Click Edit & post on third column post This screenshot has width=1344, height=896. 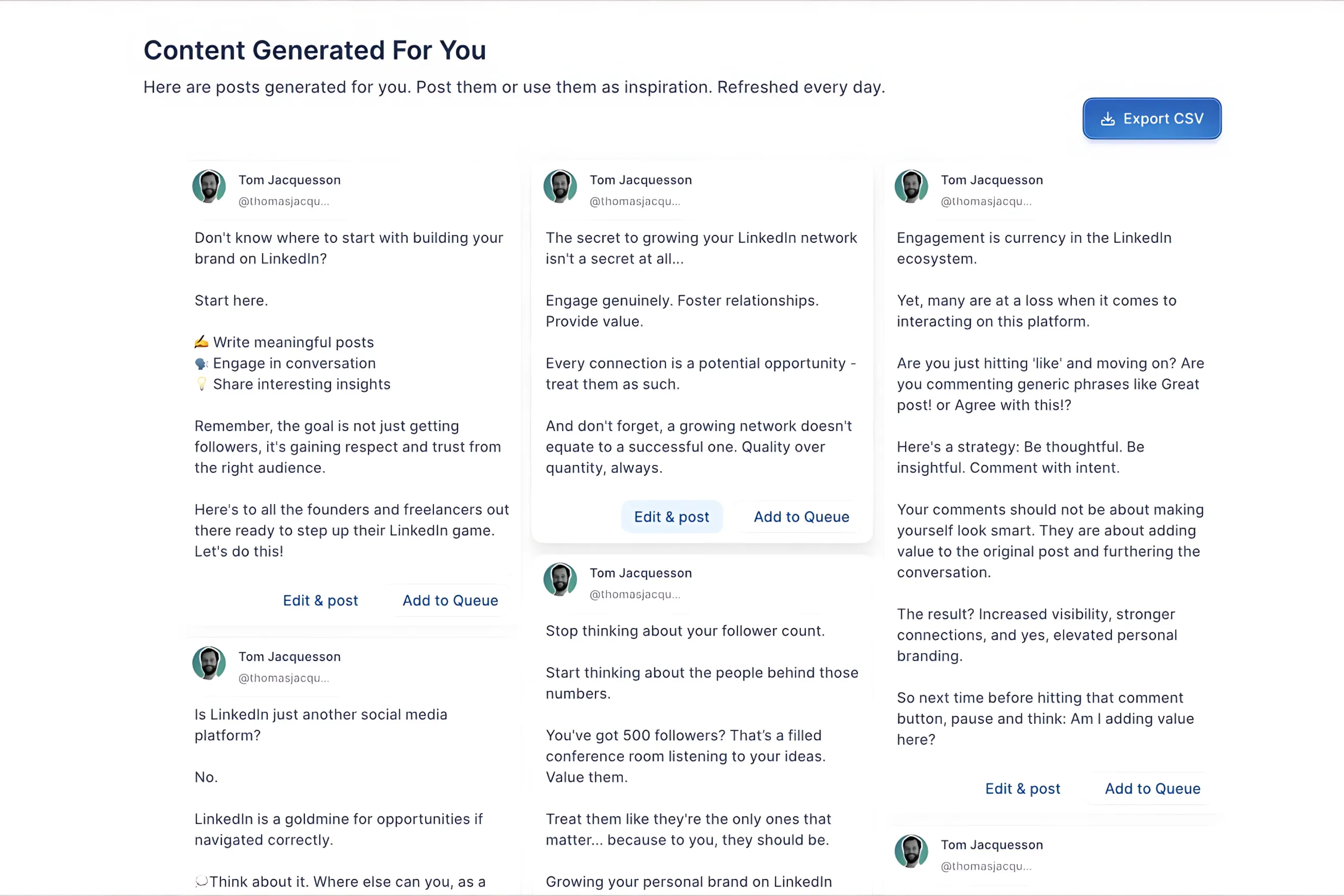pyautogui.click(x=1023, y=788)
